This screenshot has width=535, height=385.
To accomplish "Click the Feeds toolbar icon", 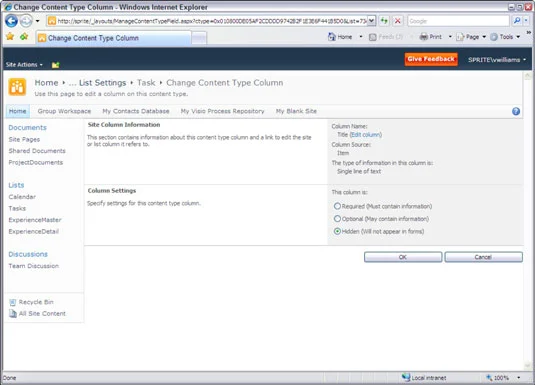I will (x=373, y=37).
